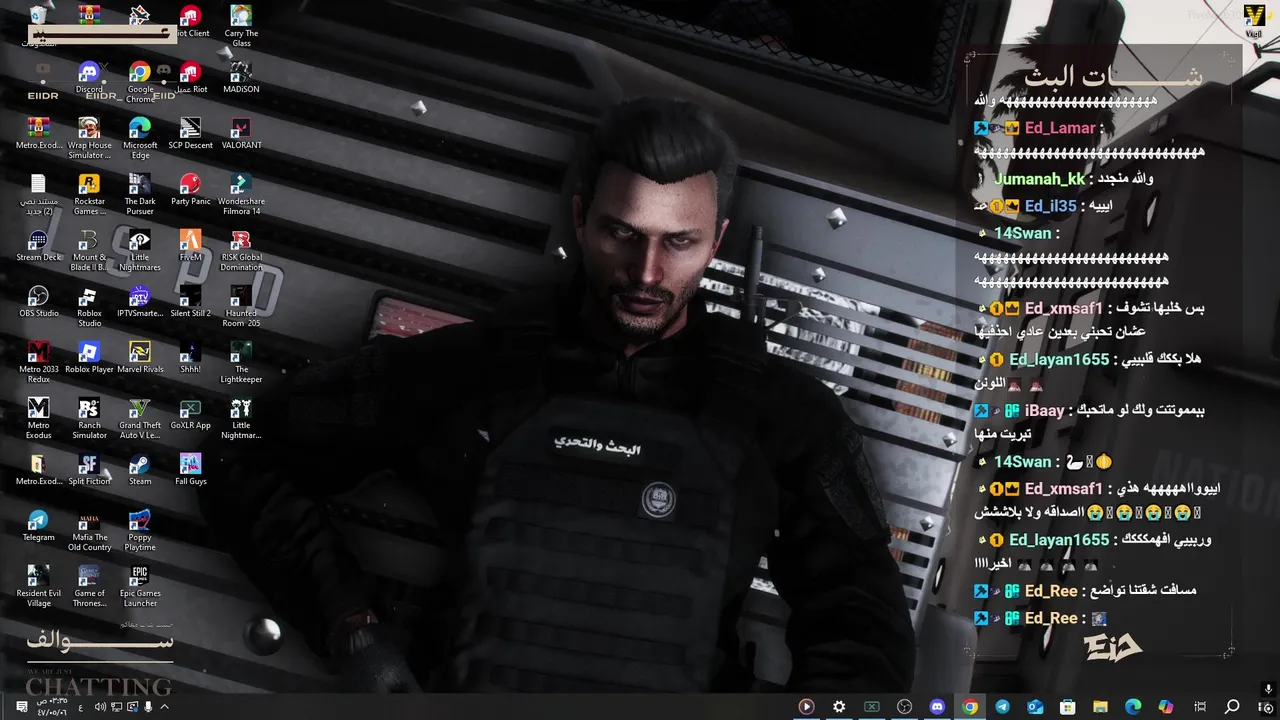Open the Google Chrome desktop shortcut

(x=140, y=82)
